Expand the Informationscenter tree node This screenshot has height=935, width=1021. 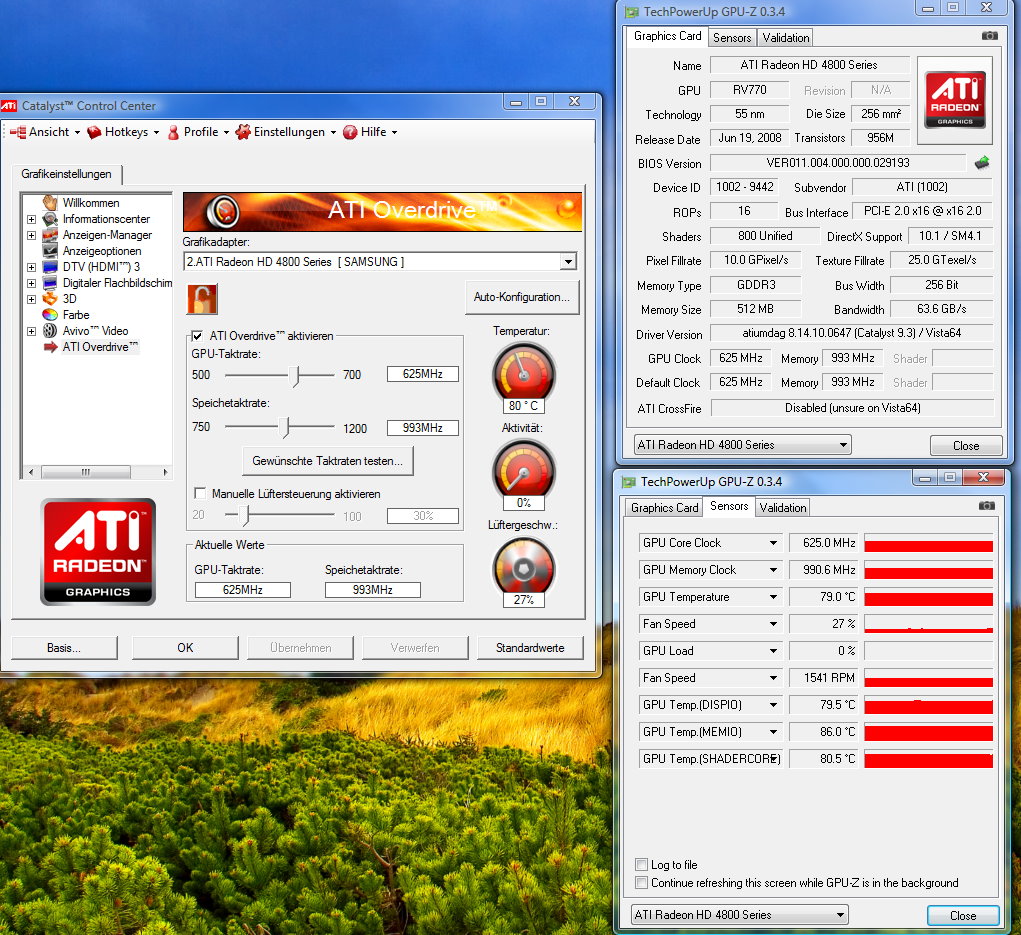click(31, 219)
